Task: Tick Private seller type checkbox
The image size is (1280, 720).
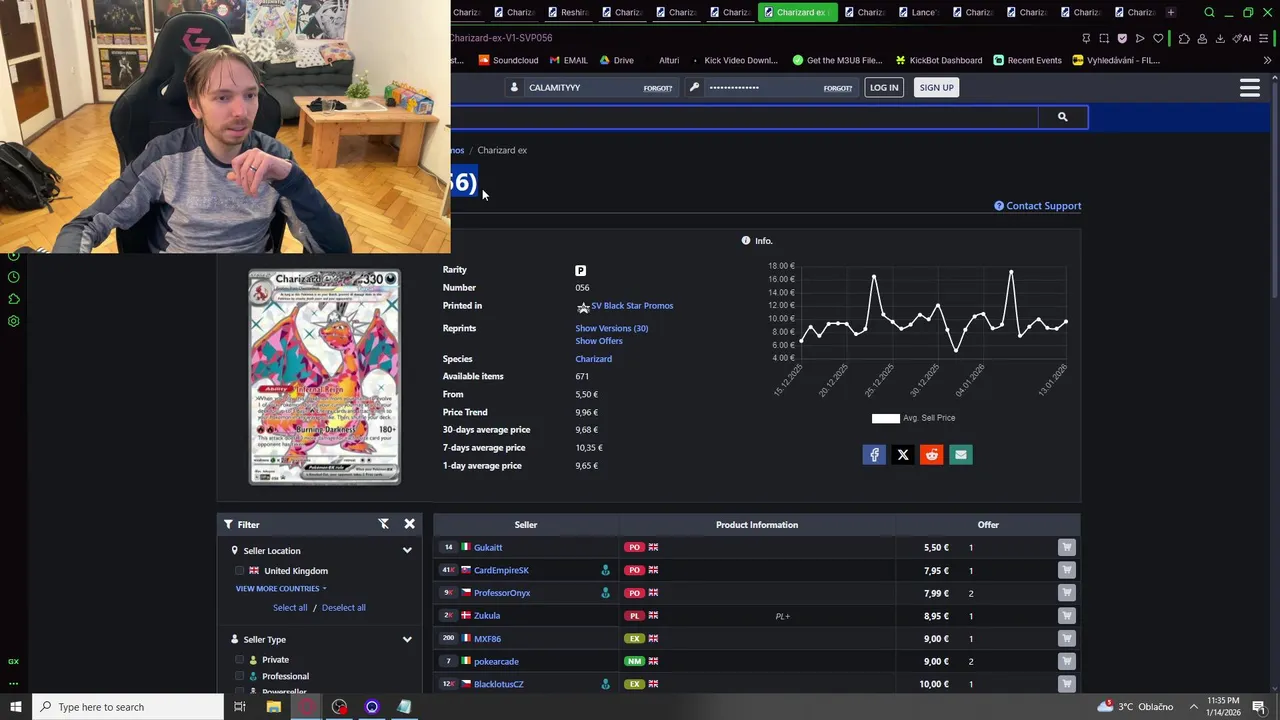Action: point(239,660)
